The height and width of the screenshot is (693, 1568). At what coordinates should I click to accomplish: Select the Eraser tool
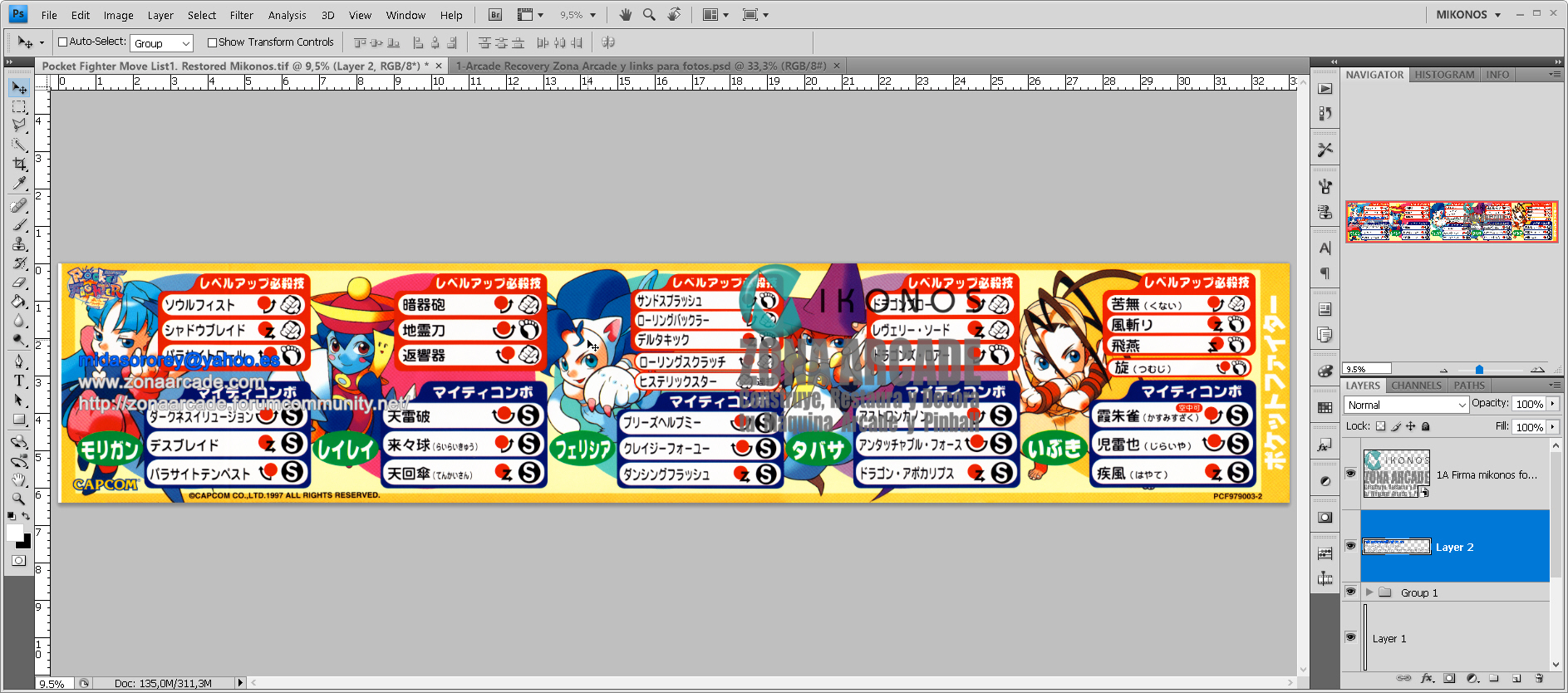click(x=19, y=283)
